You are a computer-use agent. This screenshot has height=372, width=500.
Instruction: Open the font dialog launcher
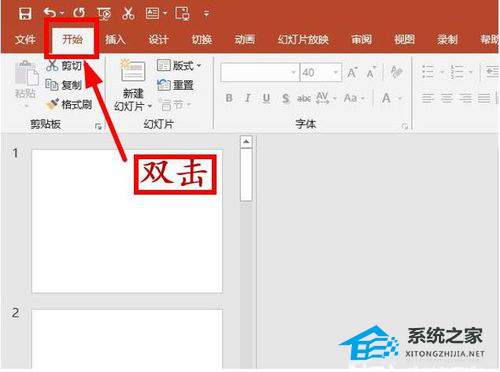pyautogui.click(x=405, y=126)
